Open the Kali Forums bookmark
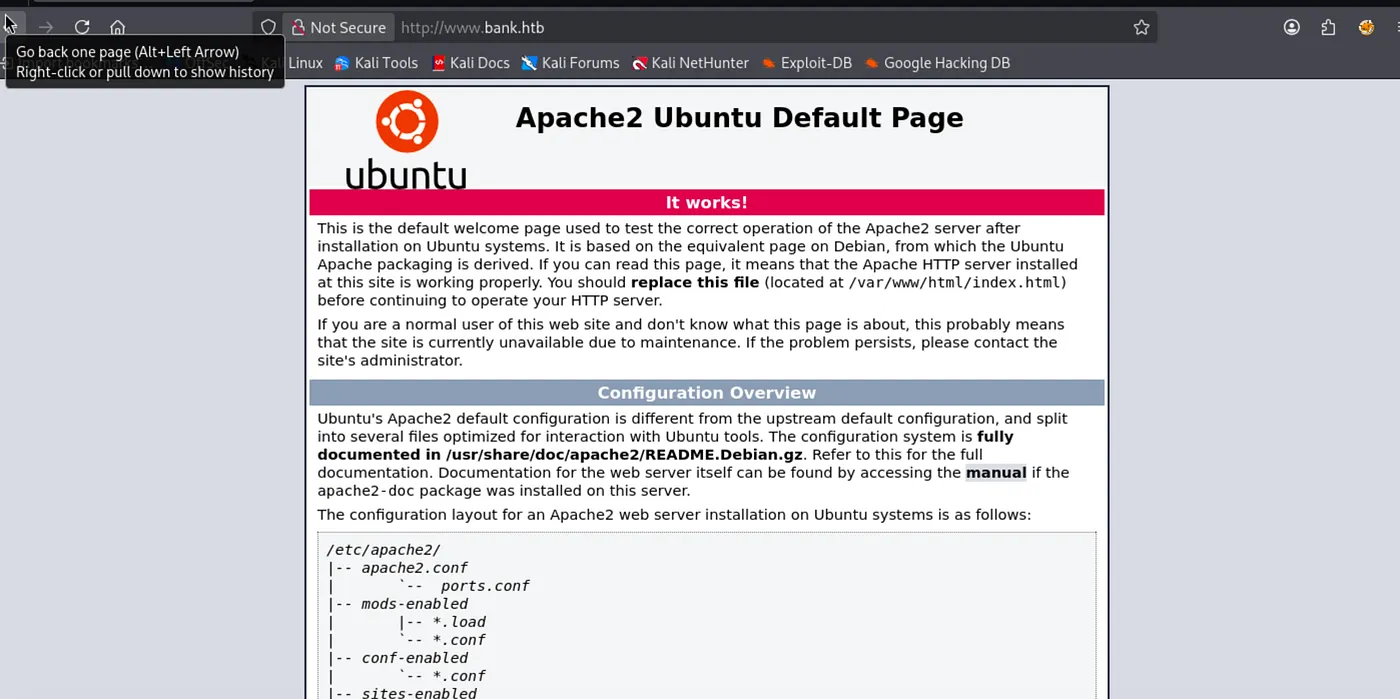Screen dimensions: 1400x699 tap(570, 63)
